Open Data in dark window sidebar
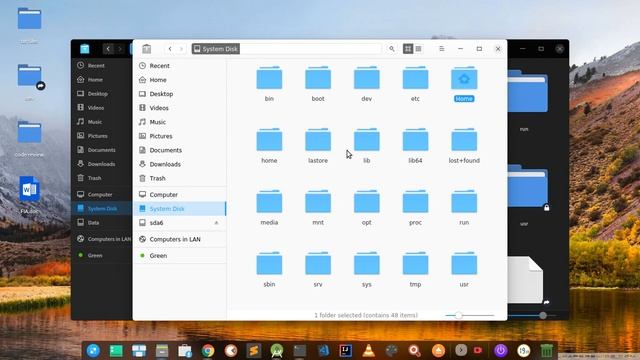Viewport: 640px width, 360px height. (102, 223)
